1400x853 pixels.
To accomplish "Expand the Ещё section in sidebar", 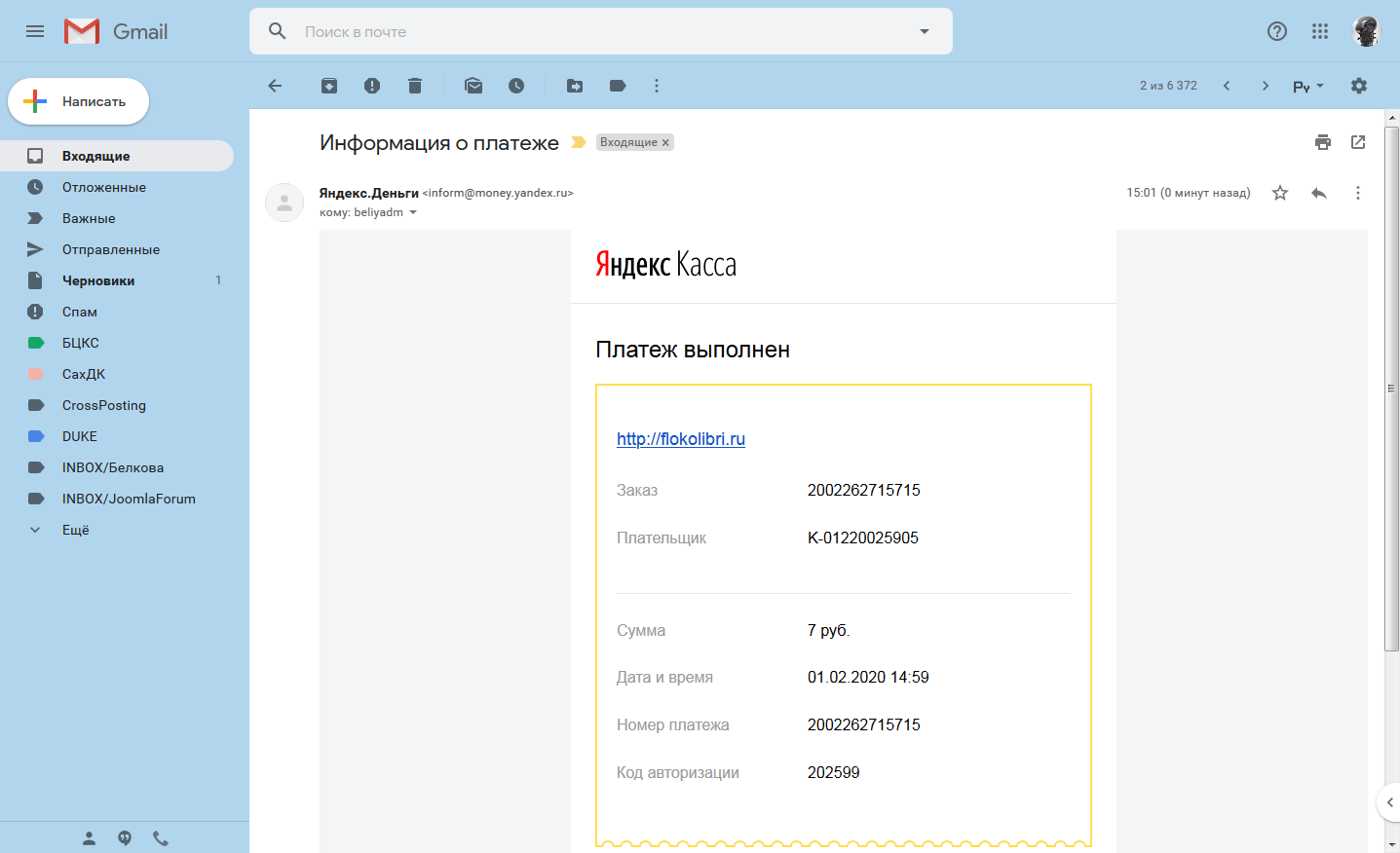I will coord(75,530).
